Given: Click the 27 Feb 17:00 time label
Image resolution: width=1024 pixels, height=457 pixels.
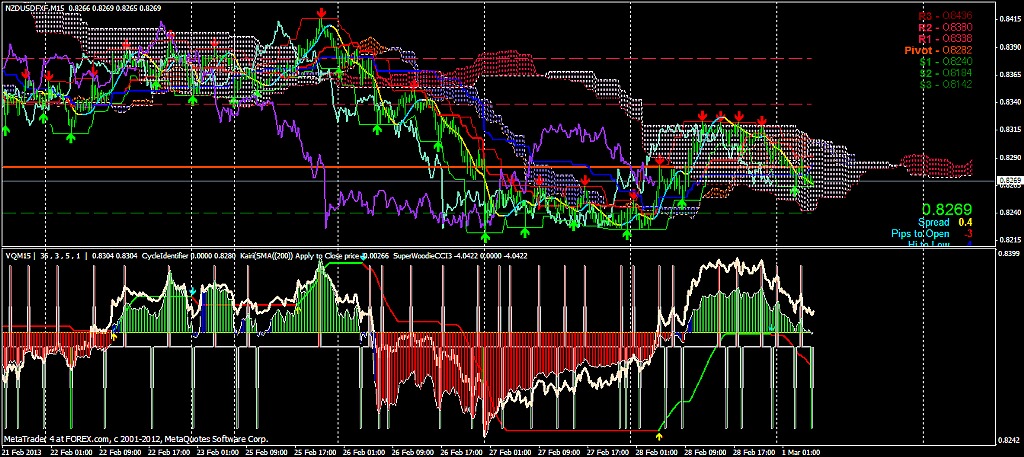Looking at the screenshot, I should [609, 451].
